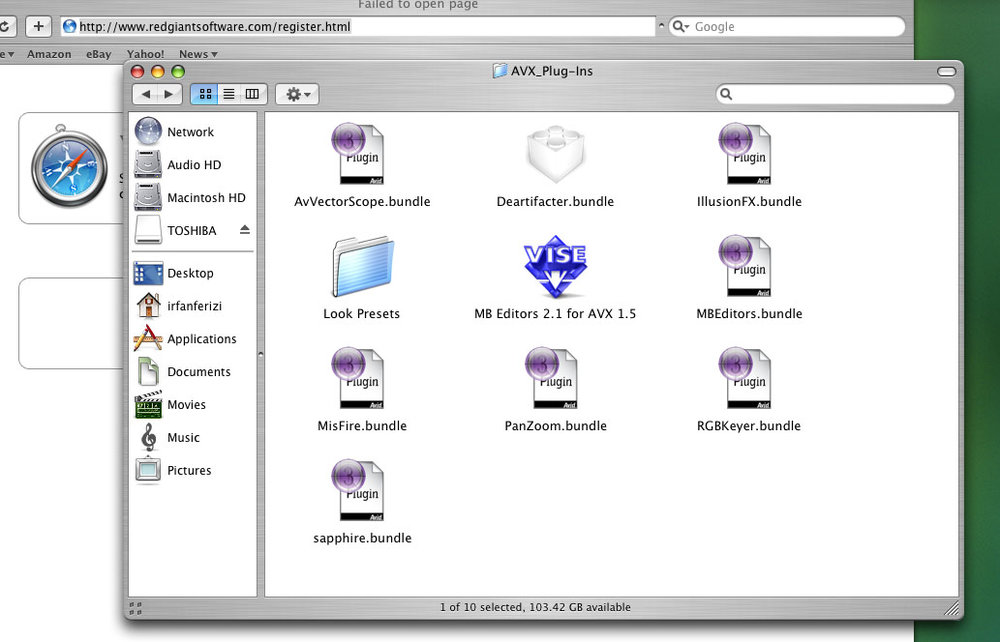
Task: Select the AvVectorScope.bundle plugin icon
Action: point(359,154)
